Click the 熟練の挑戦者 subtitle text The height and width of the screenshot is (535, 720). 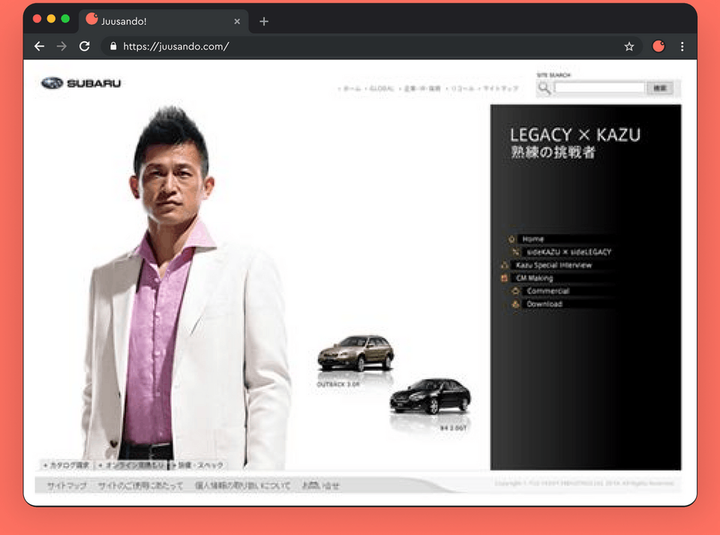(x=553, y=152)
